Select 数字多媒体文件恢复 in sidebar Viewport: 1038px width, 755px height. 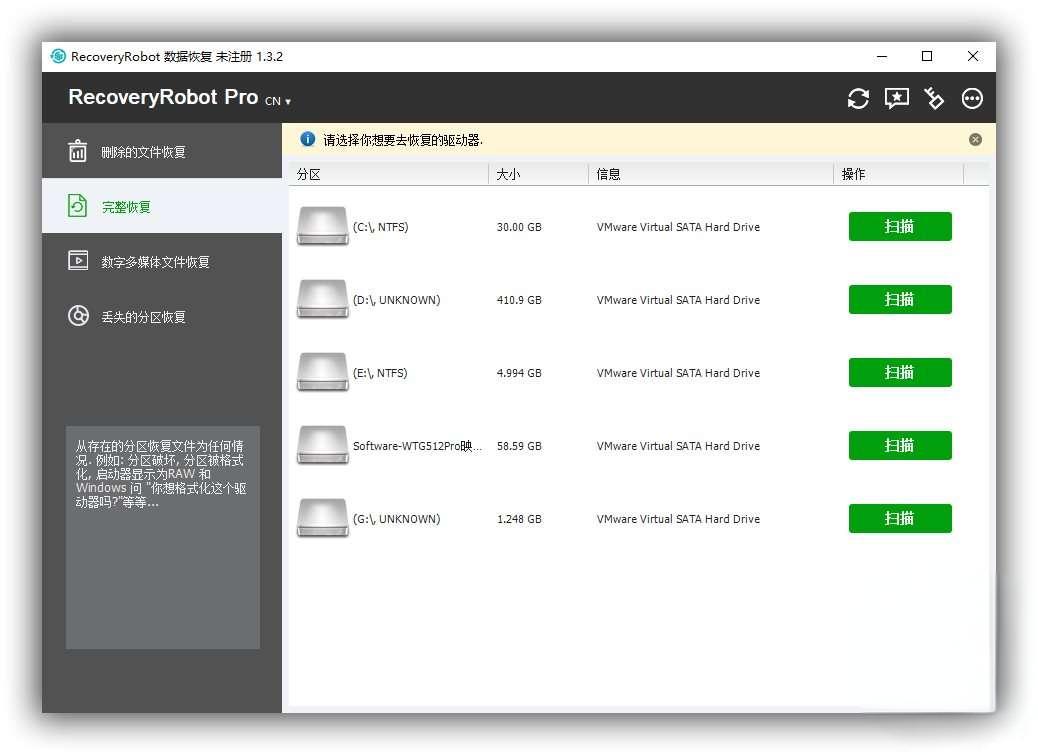click(x=162, y=261)
